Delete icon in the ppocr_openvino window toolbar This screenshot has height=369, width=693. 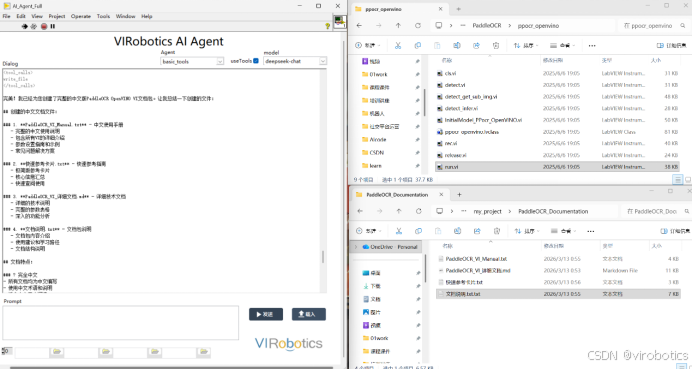[496, 46]
